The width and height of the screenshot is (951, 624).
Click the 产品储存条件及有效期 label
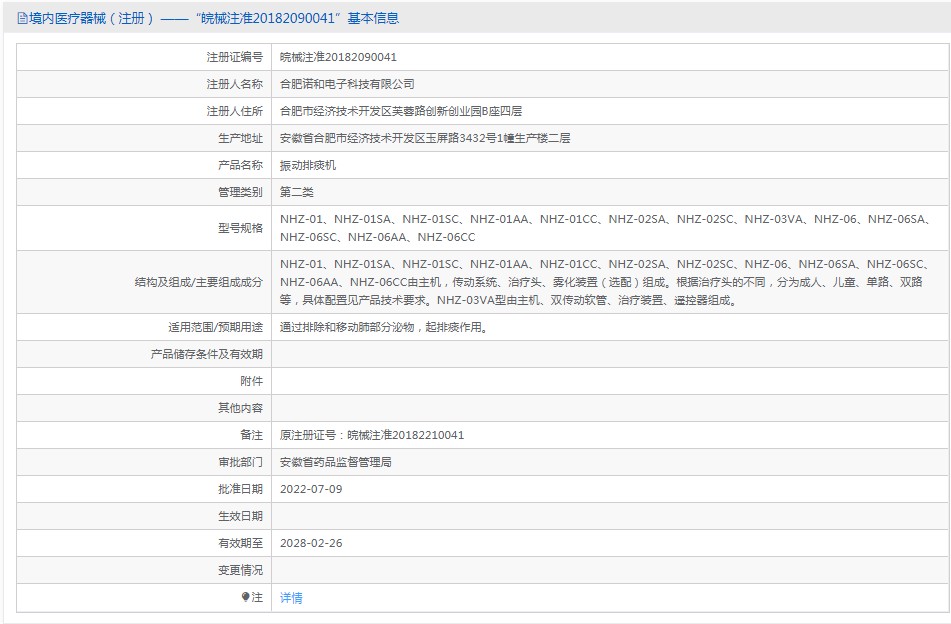207,354
